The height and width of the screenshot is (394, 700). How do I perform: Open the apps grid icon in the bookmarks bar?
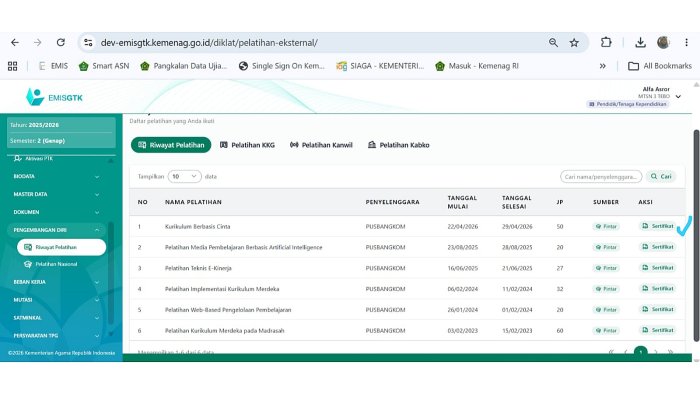point(12,66)
